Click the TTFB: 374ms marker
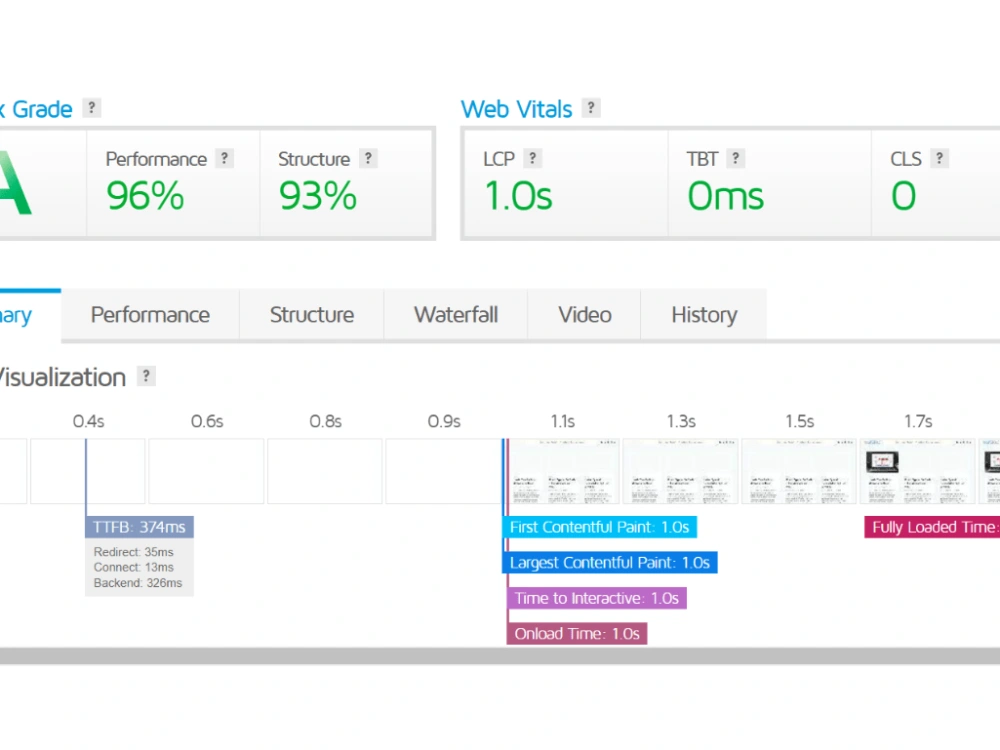This screenshot has height=750, width=1000. (139, 527)
